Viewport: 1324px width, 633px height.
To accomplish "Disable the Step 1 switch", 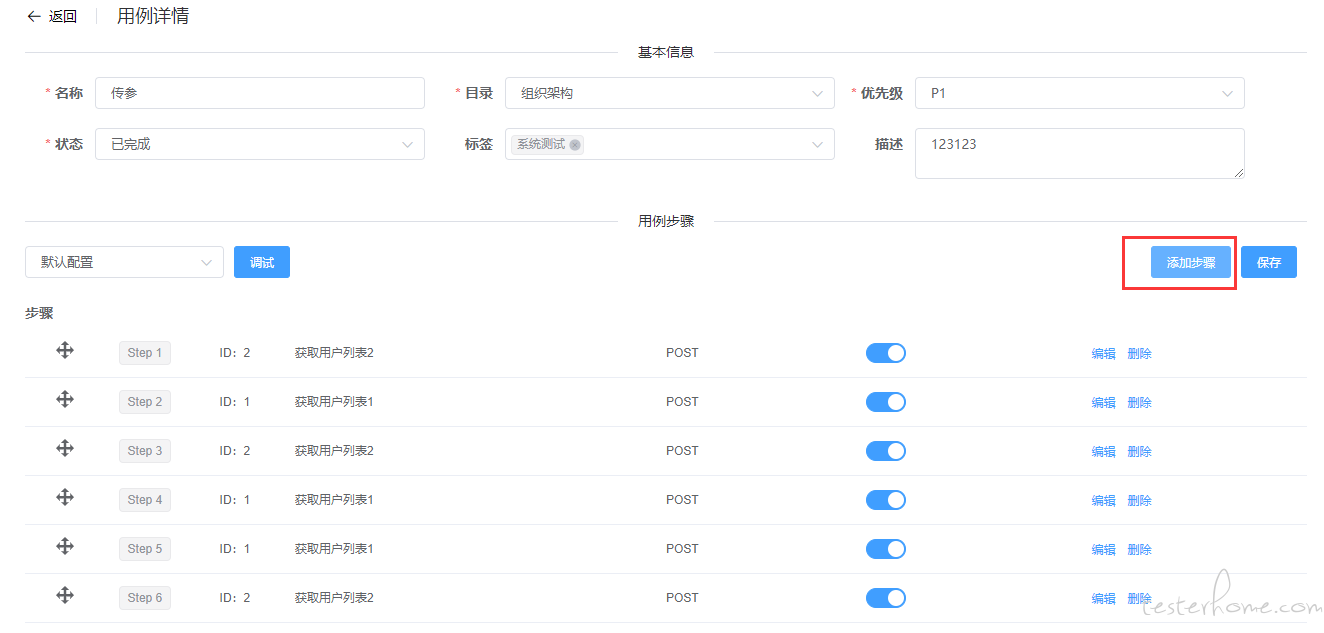I will [x=886, y=353].
